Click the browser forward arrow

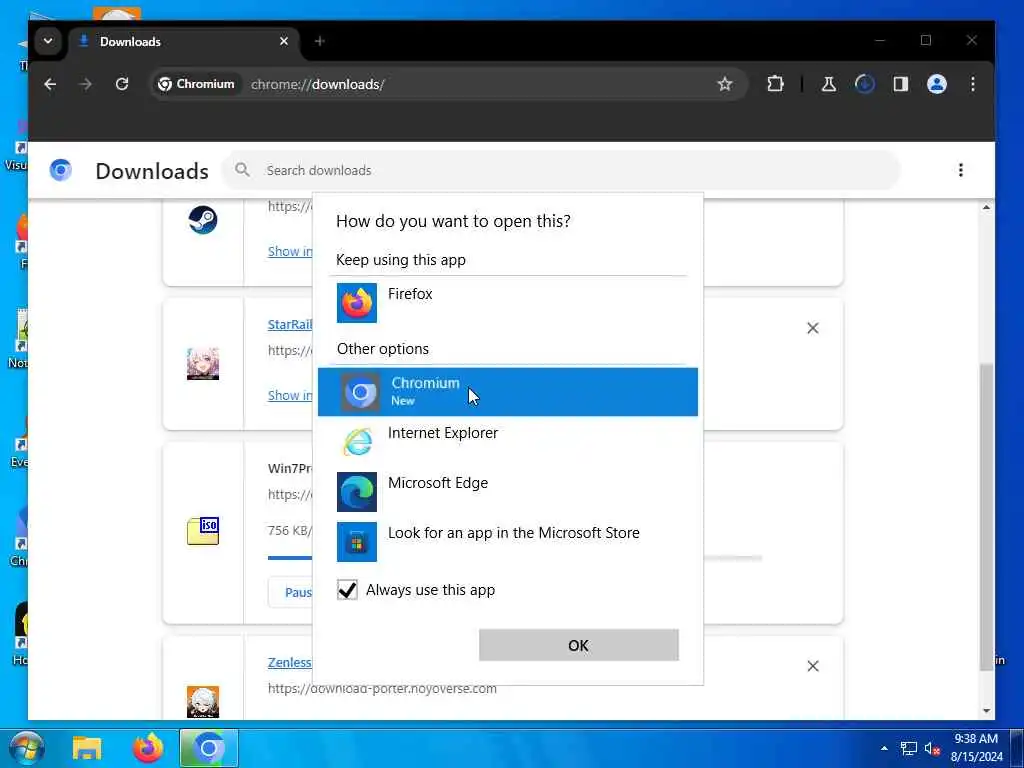[86, 84]
